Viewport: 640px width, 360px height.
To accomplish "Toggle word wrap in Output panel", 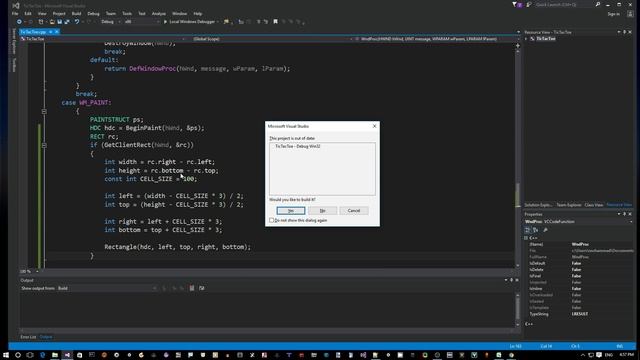I will pyautogui.click(x=202, y=288).
